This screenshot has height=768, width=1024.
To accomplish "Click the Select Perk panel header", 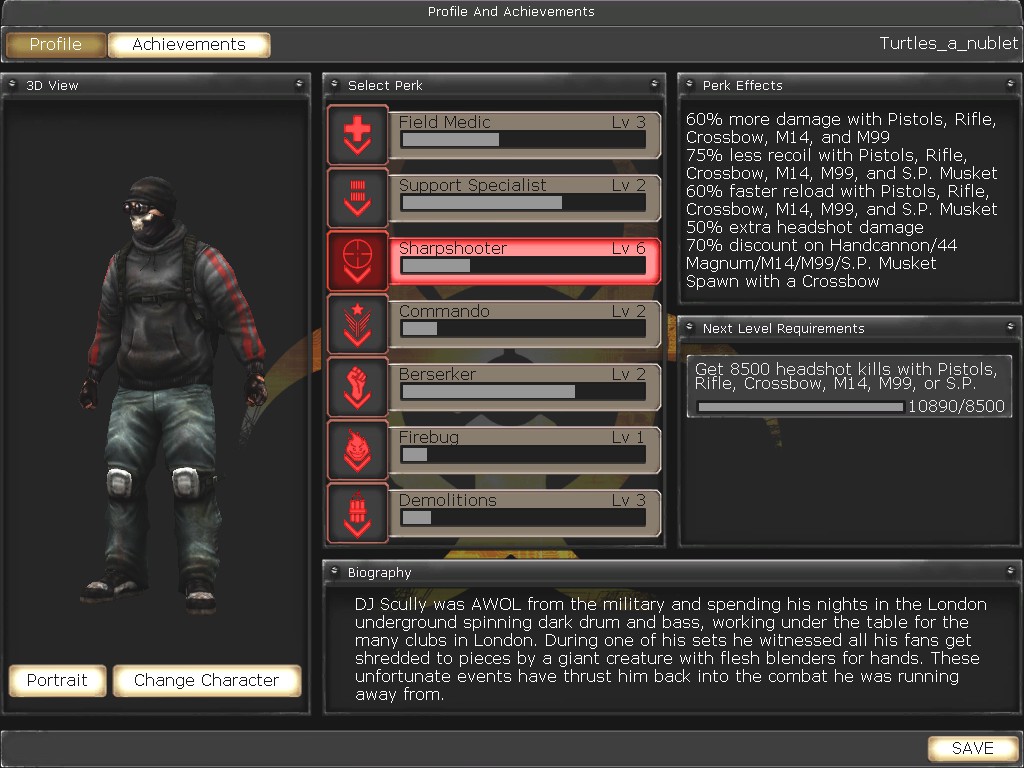I will tap(494, 85).
